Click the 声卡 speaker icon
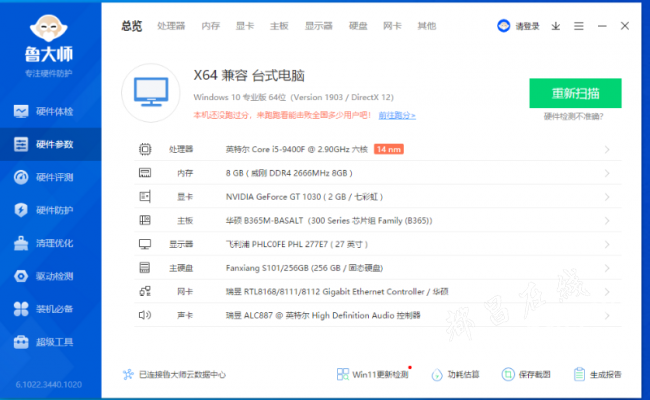 tap(145, 315)
